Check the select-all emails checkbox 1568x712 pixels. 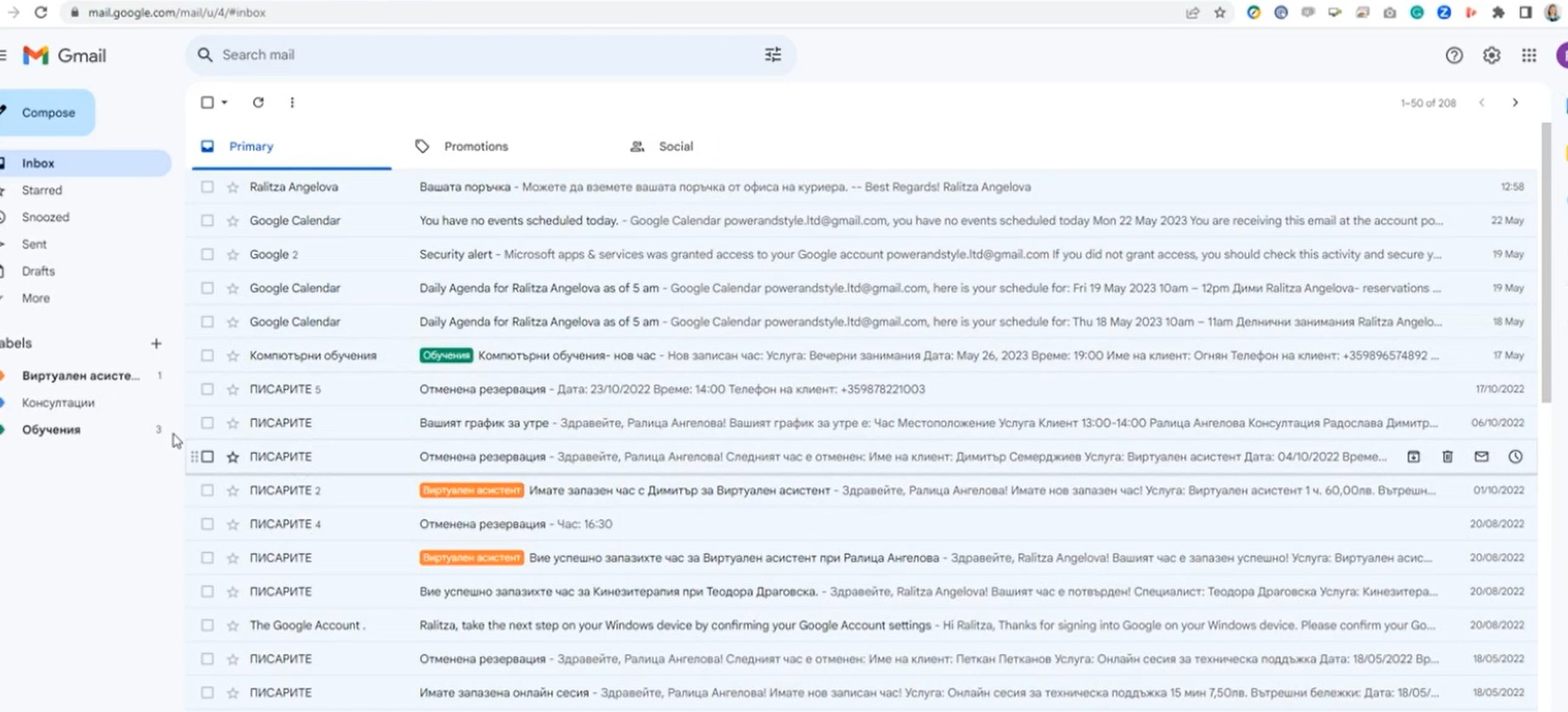(x=207, y=102)
